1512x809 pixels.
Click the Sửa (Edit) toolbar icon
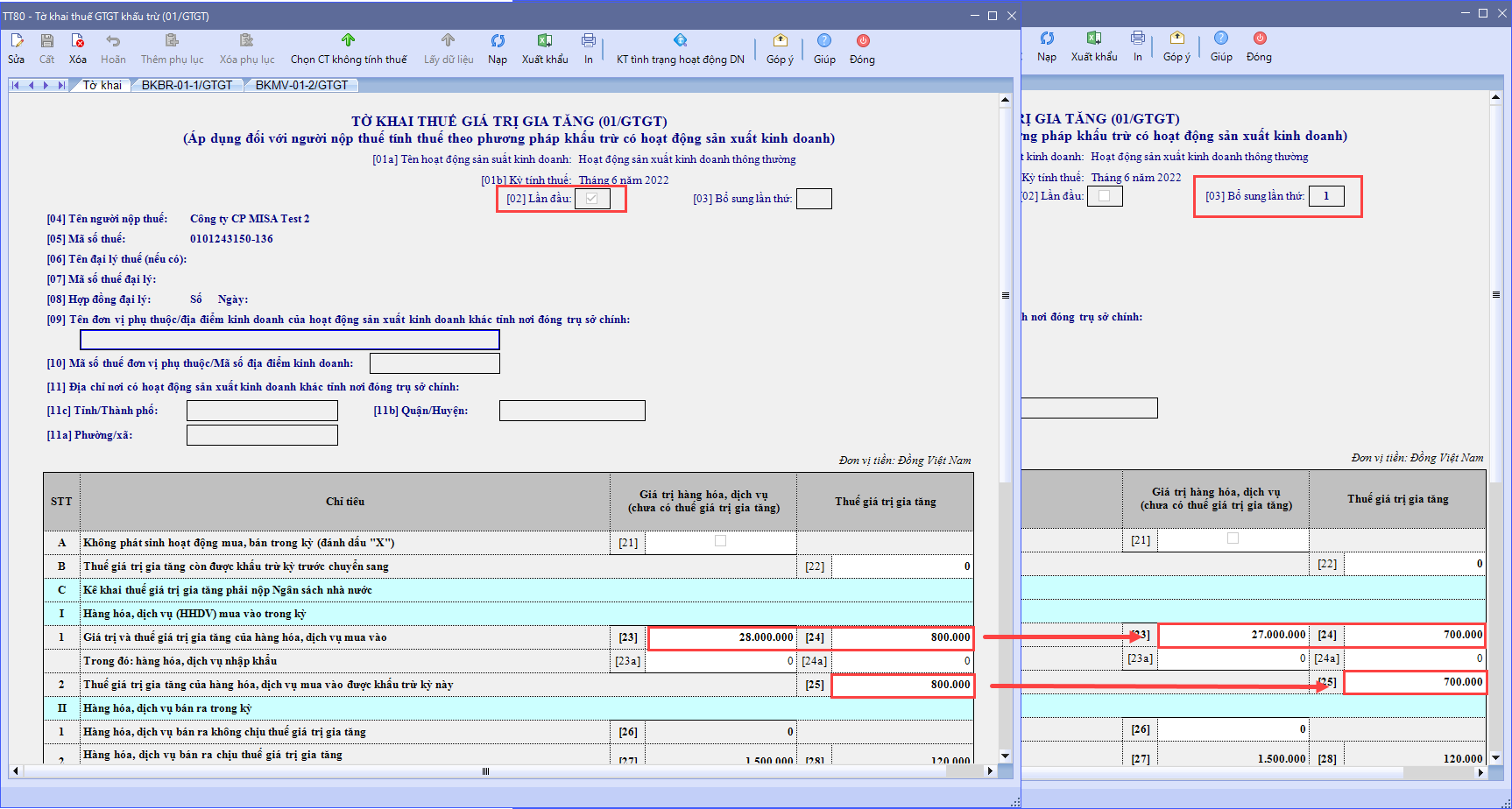[17, 41]
